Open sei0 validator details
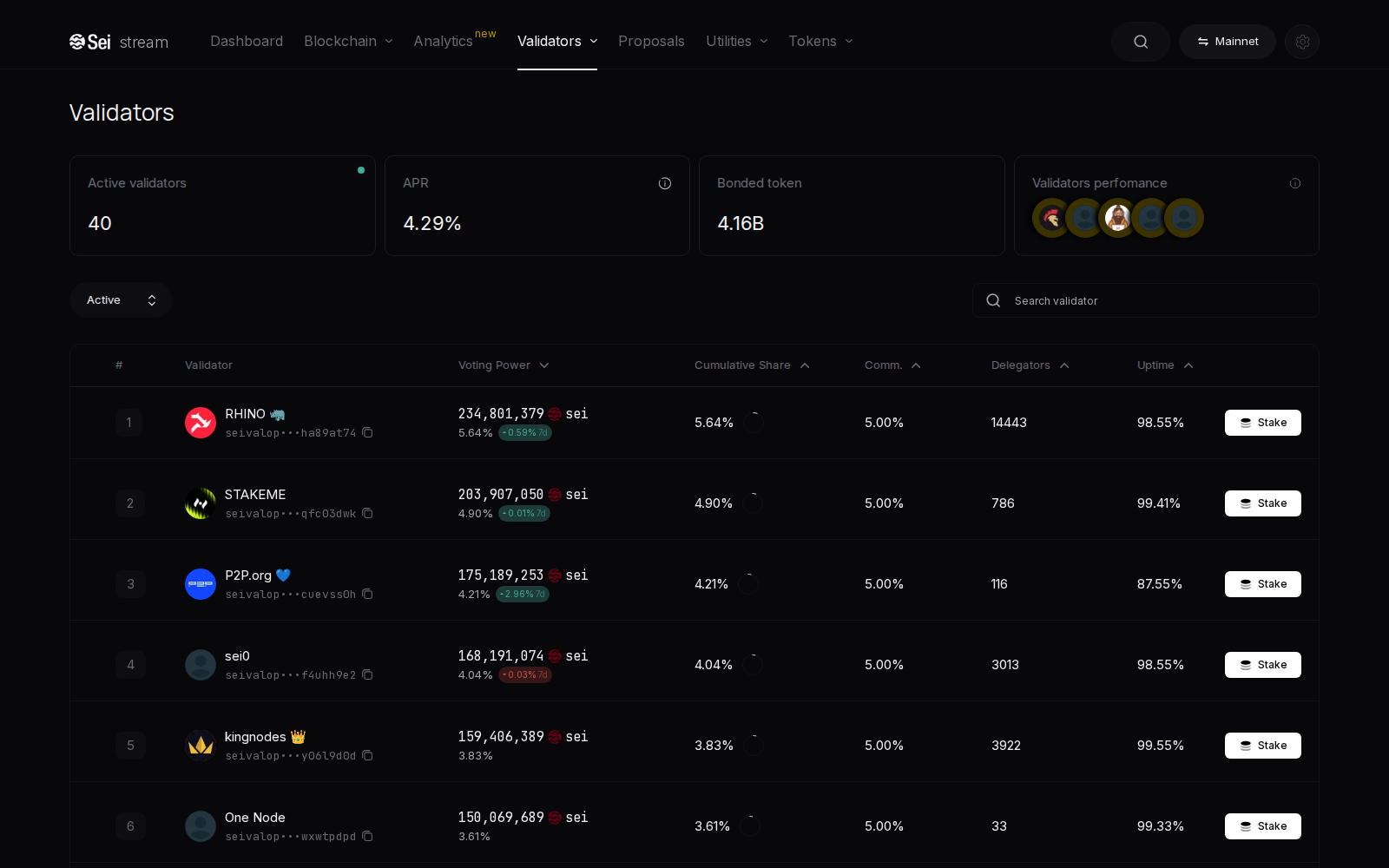The width and height of the screenshot is (1389, 868). pos(237,656)
